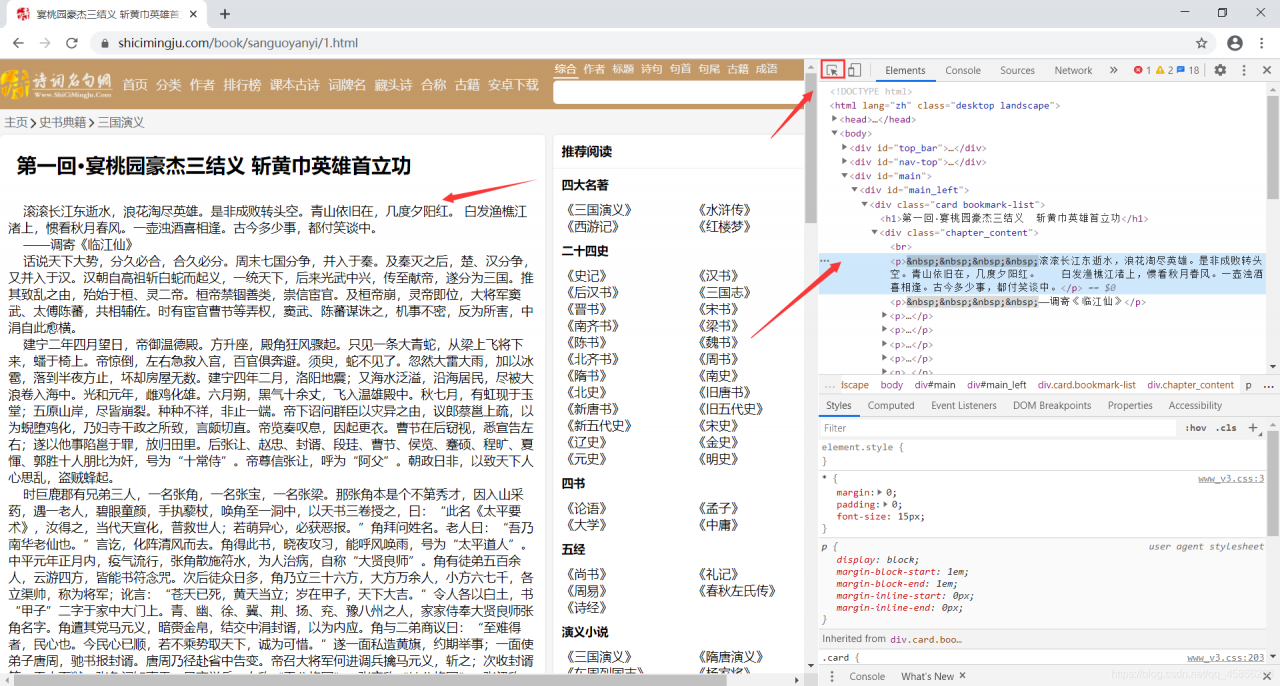Open the Computed styles tab
This screenshot has height=686, width=1280.
click(891, 405)
